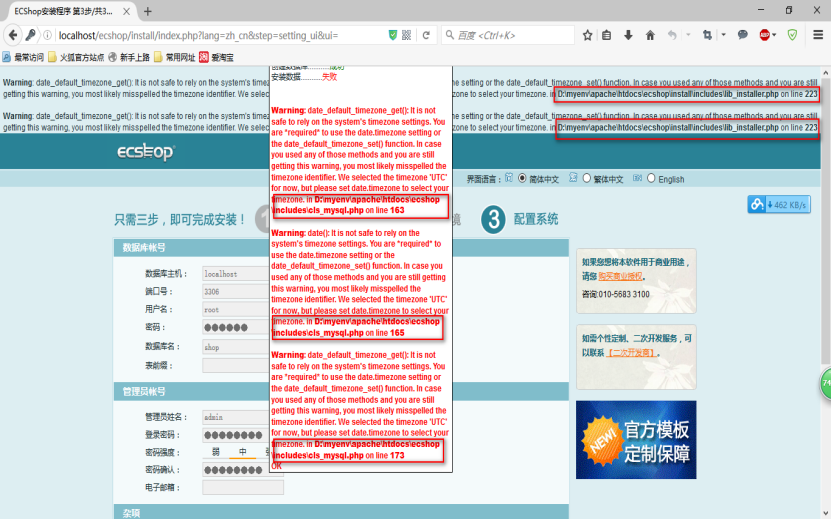Open 新手上路 bookmark
This screenshot has height=519, width=831.
tap(129, 57)
